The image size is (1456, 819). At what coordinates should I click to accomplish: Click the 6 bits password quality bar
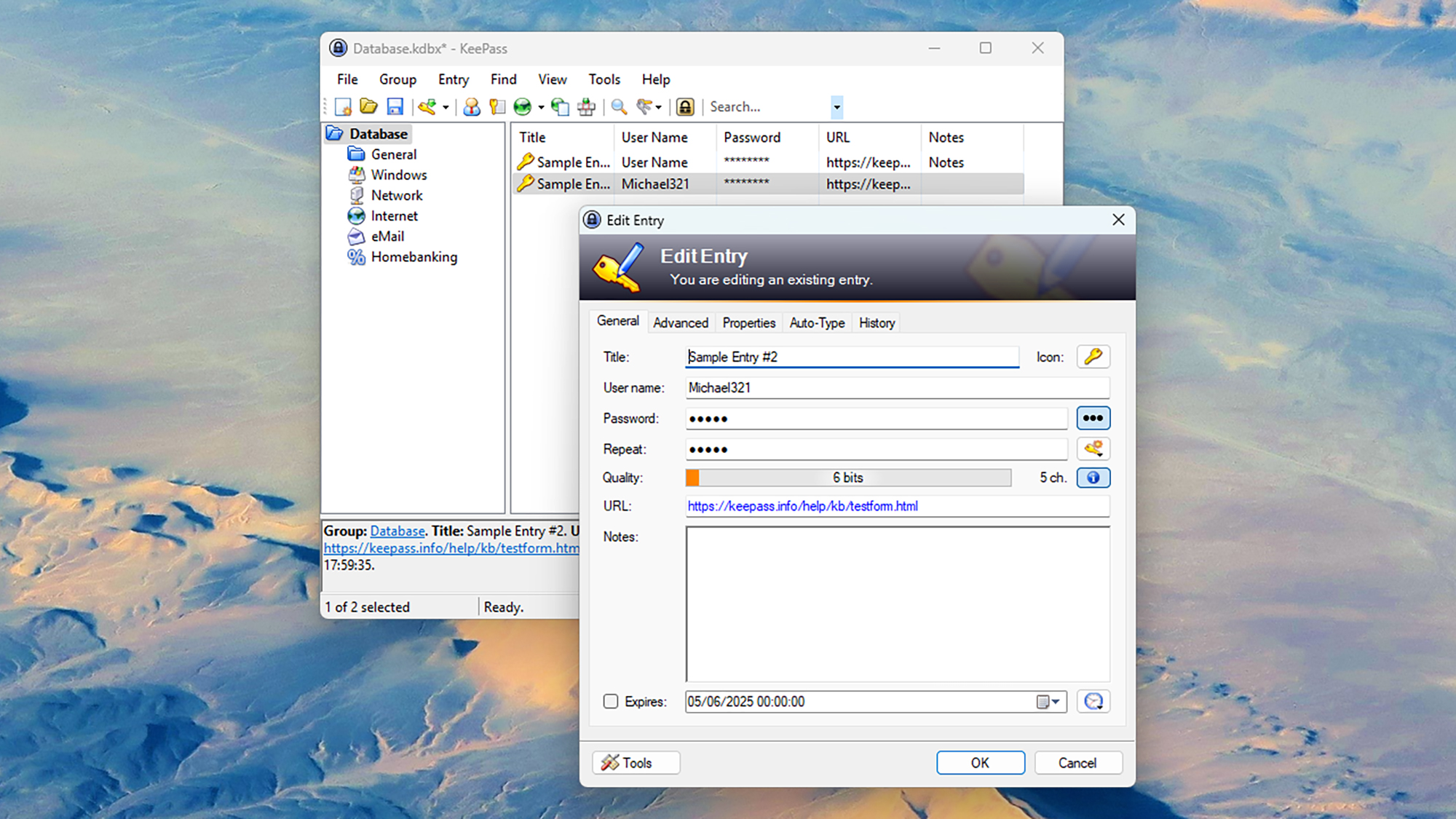coord(847,478)
